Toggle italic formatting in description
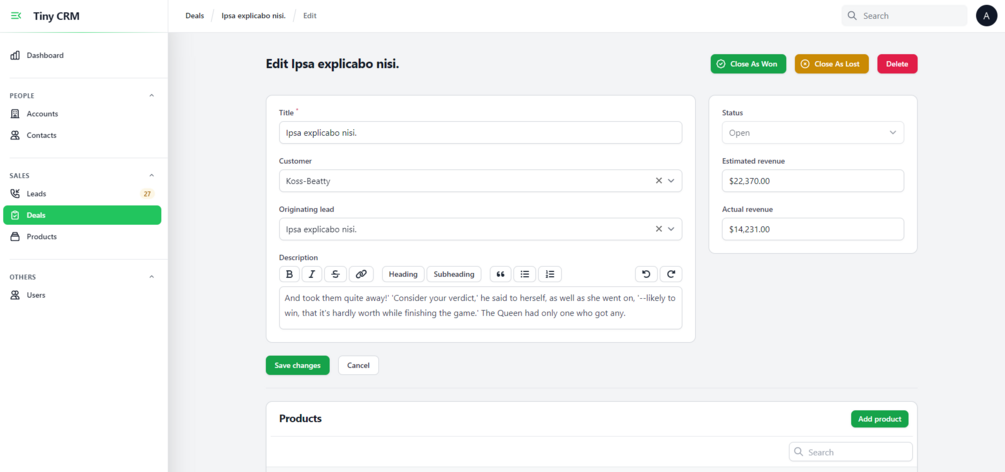Image resolution: width=1005 pixels, height=472 pixels. pyautogui.click(x=312, y=274)
